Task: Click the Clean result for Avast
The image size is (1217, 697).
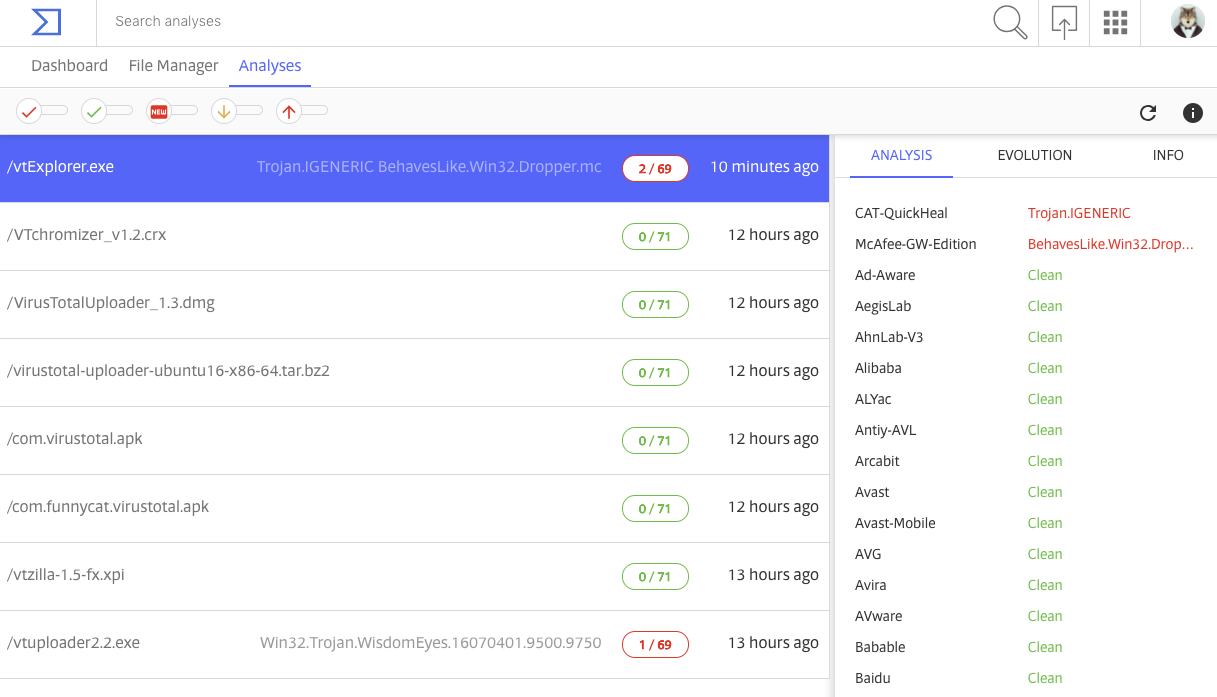Action: pyautogui.click(x=1045, y=492)
